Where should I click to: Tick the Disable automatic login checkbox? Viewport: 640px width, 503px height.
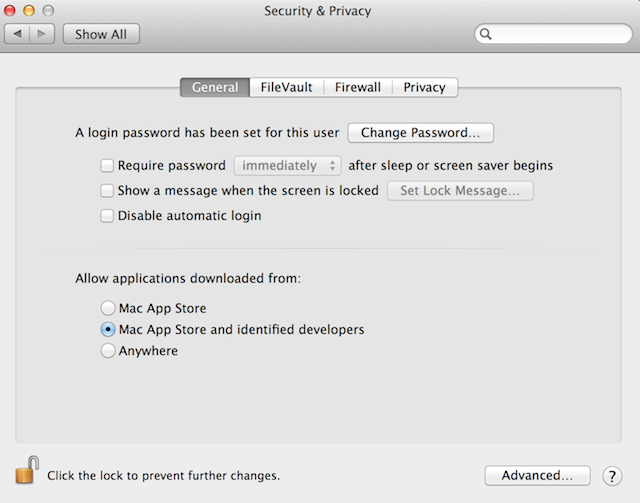click(108, 215)
